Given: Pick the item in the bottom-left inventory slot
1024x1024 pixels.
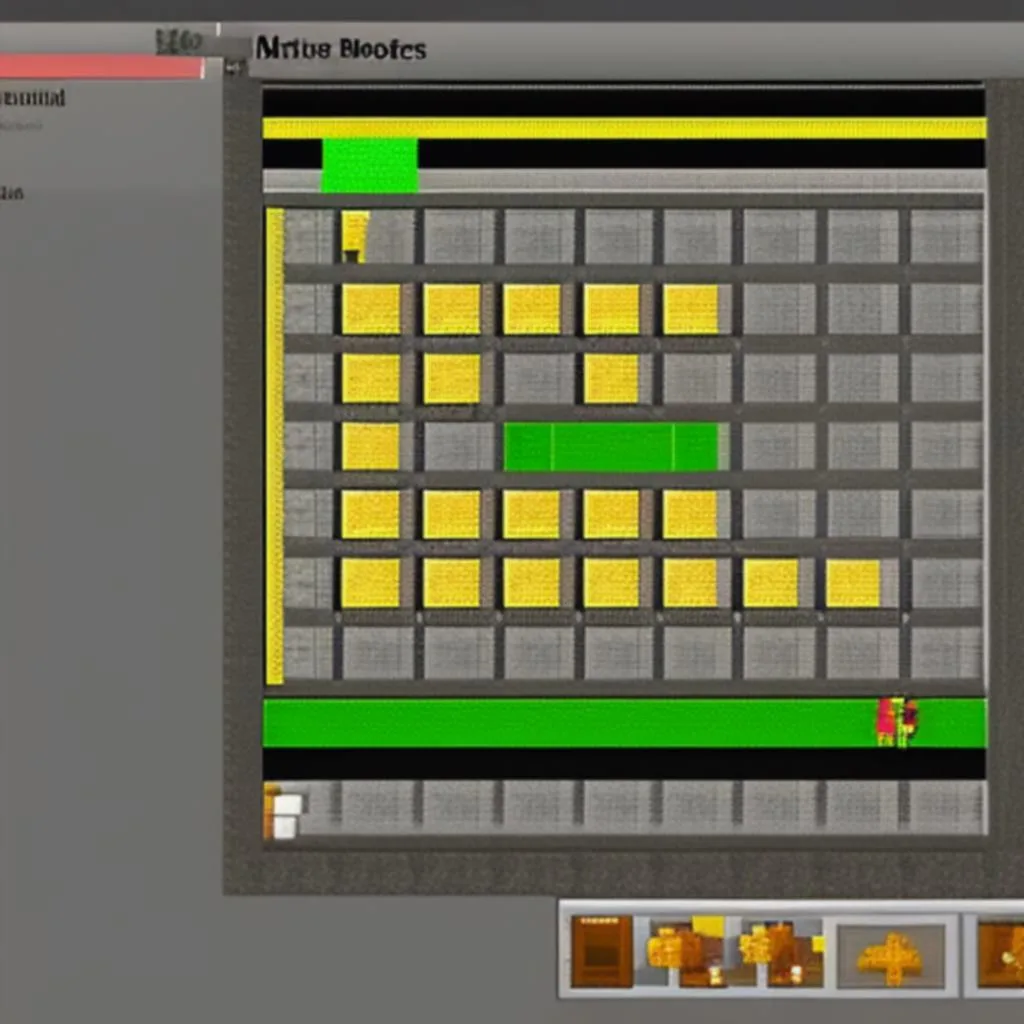Looking at the screenshot, I should click(283, 810).
